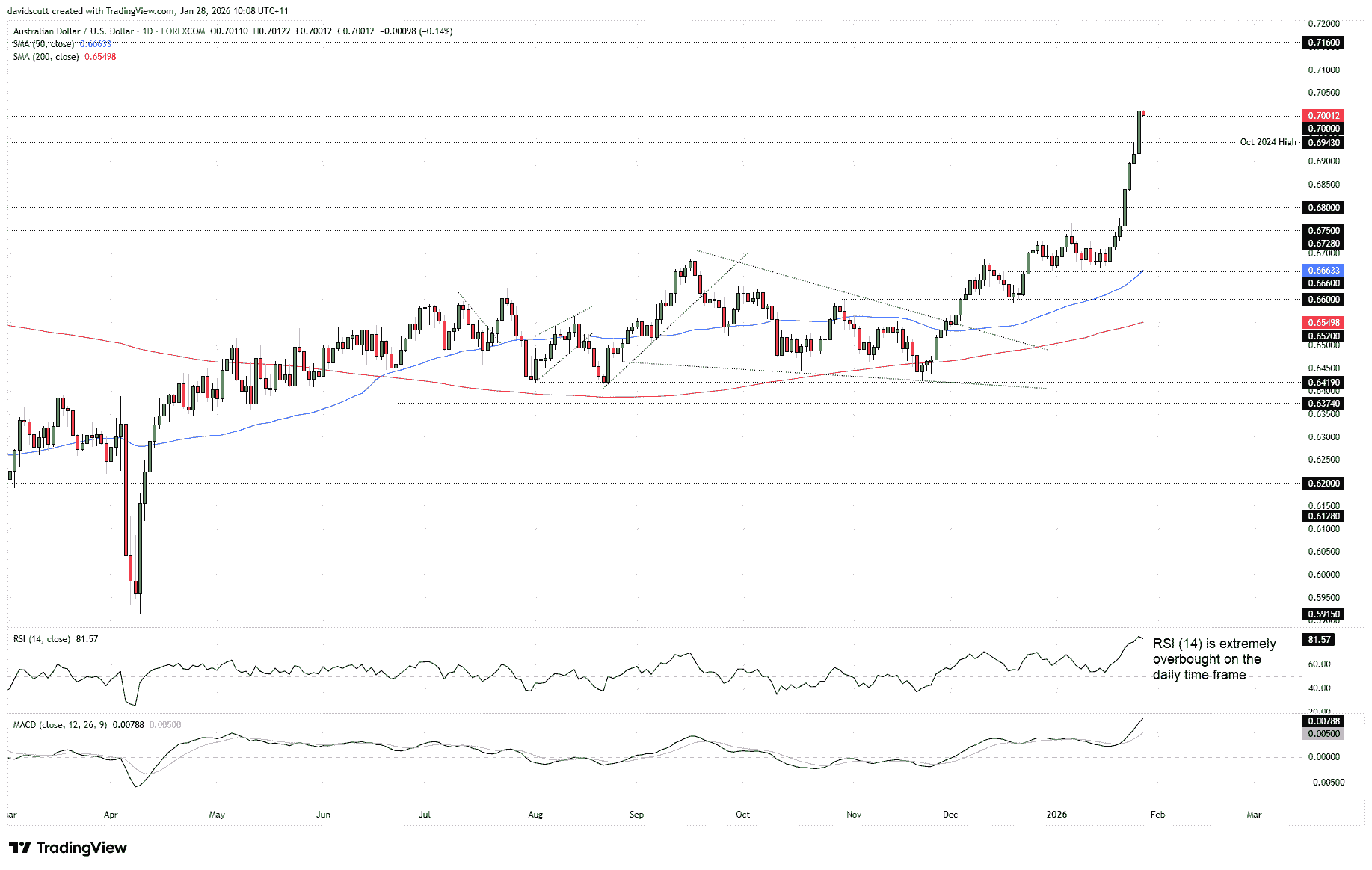Screen dimensions: 1372x870
Task: Select the SMA (50, close) legend entry
Action: point(62,44)
